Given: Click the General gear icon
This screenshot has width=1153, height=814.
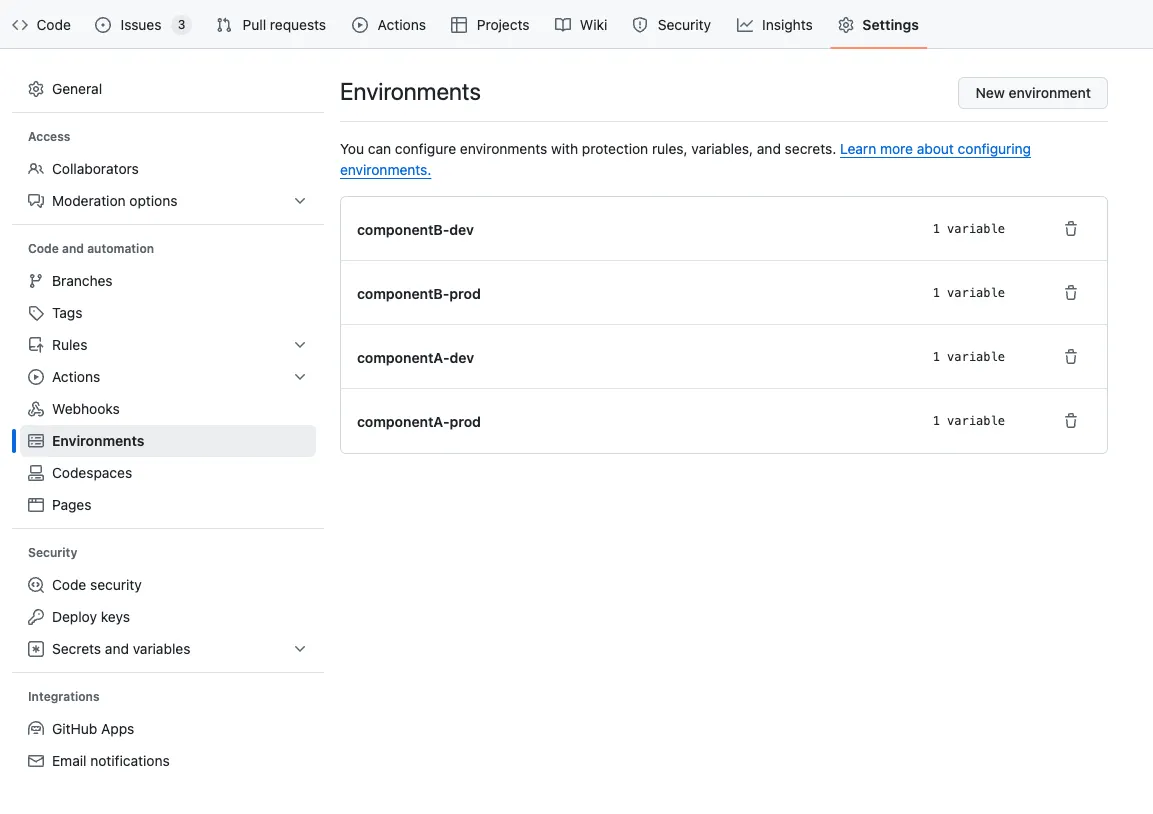Looking at the screenshot, I should (x=36, y=89).
